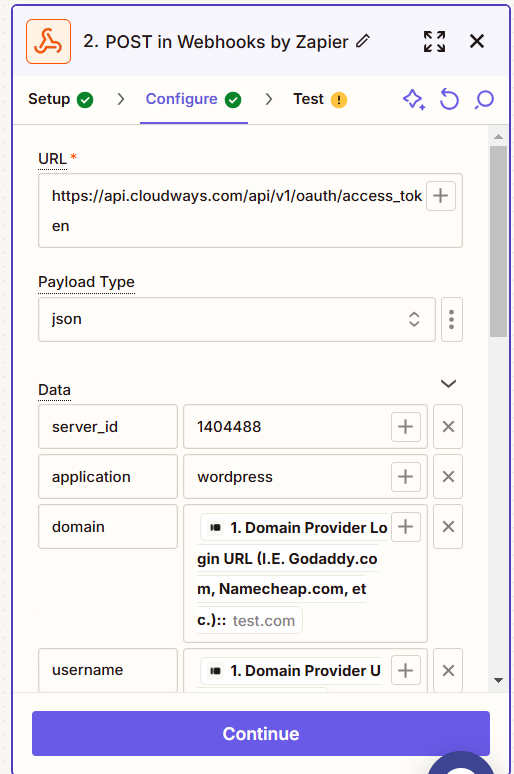514x774 pixels.
Task: Open the AI sparkle assistant icon
Action: coord(414,100)
